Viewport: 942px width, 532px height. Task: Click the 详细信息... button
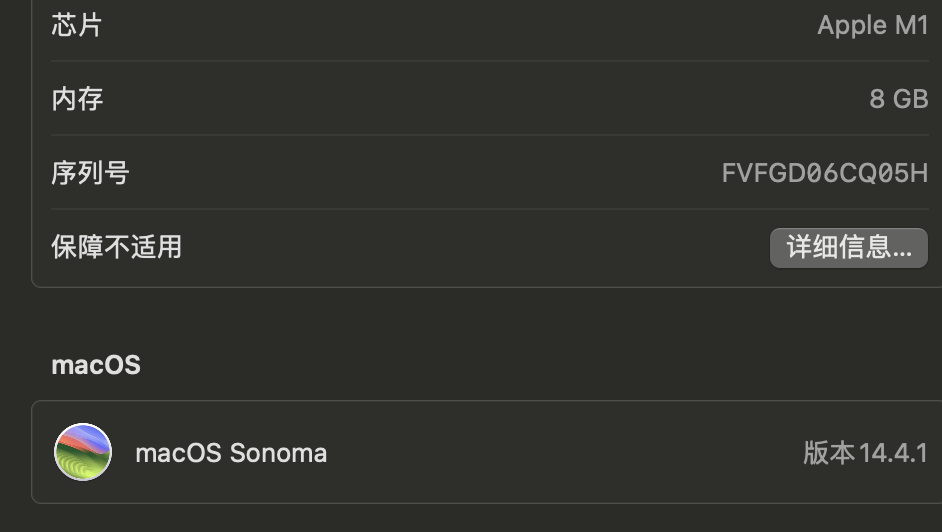point(848,247)
